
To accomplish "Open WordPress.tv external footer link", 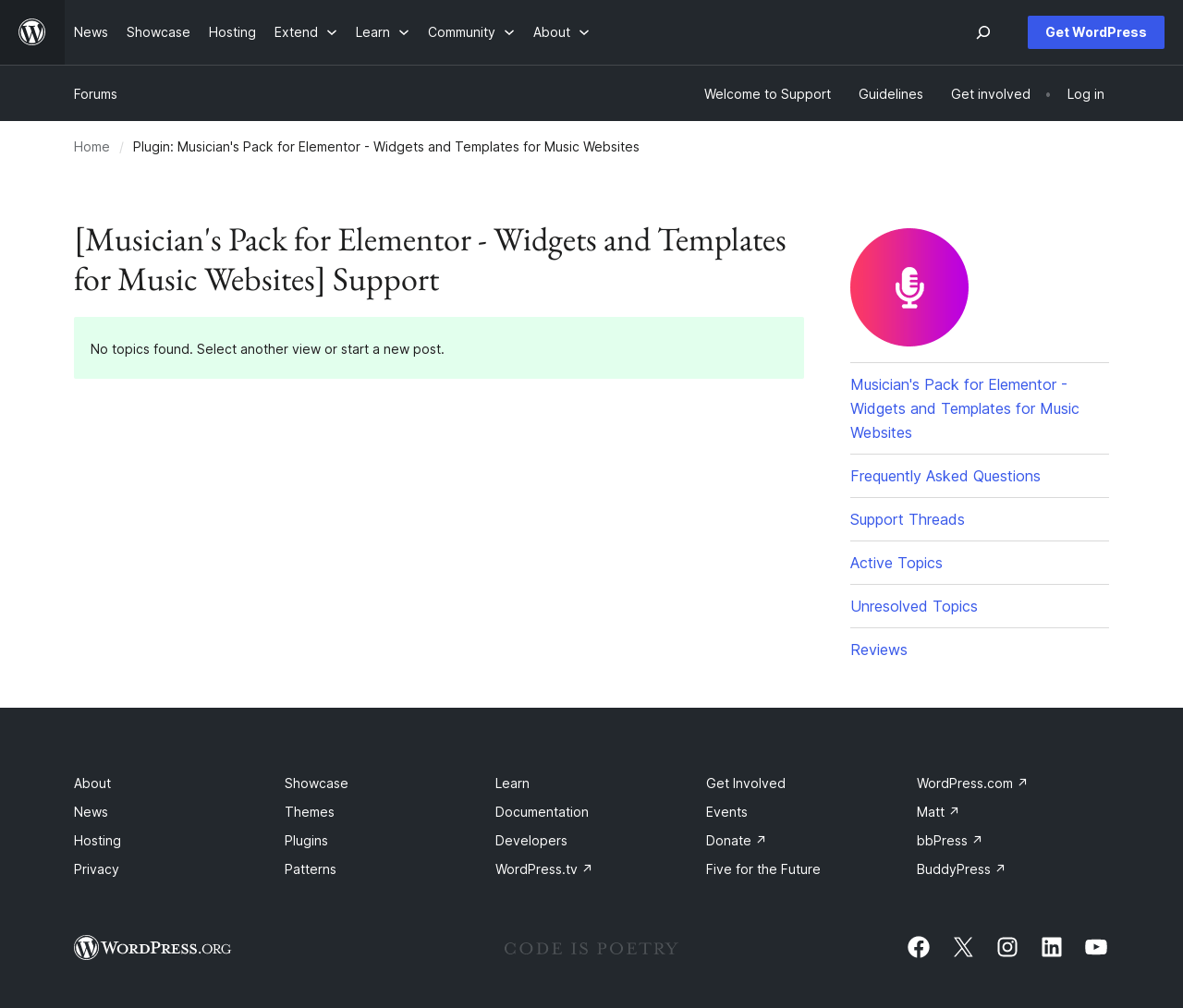I will click(x=543, y=869).
